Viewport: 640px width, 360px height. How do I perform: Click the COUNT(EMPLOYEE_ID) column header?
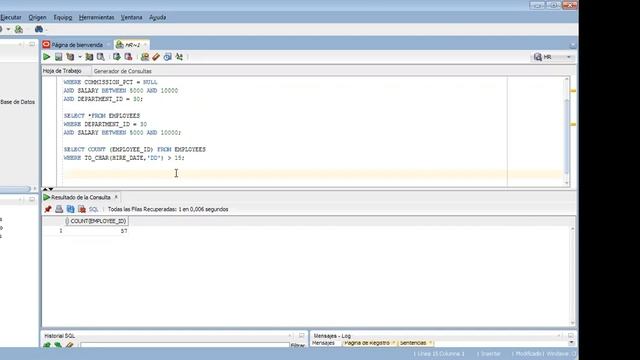click(96, 221)
